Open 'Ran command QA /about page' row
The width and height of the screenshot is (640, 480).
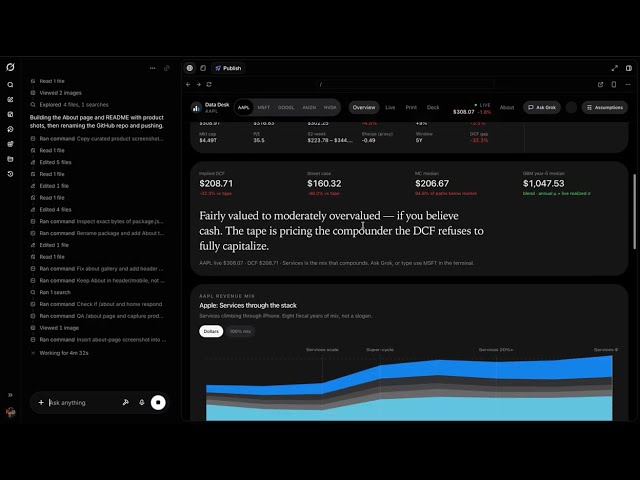[98, 316]
